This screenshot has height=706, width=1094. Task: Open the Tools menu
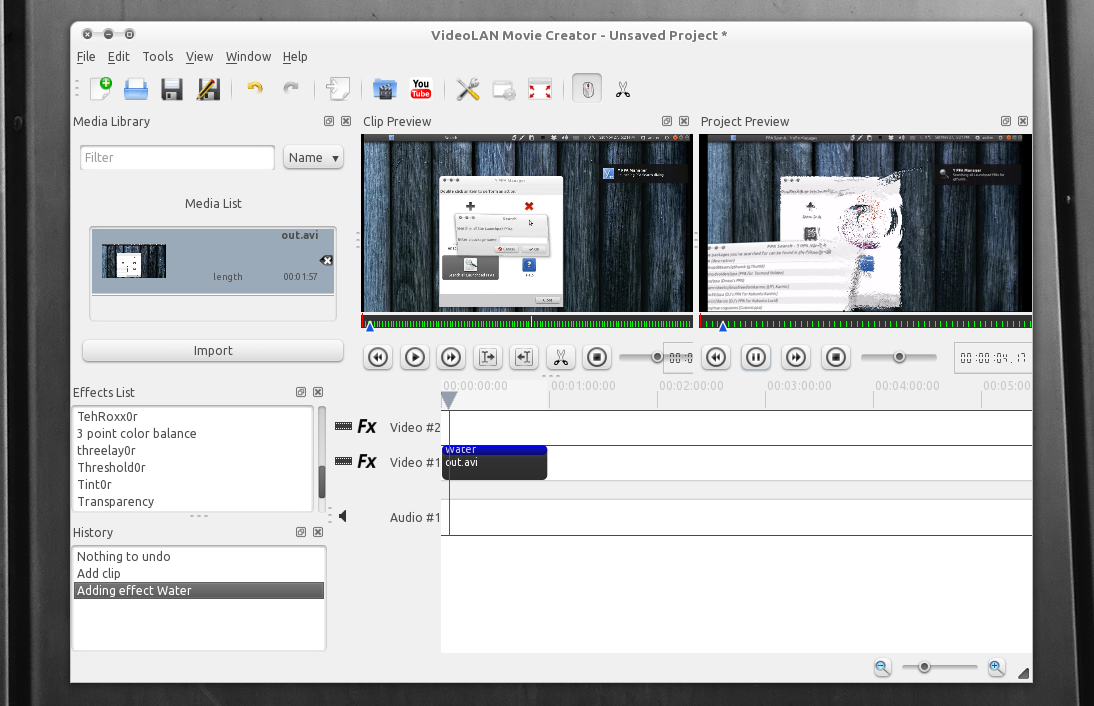[158, 57]
